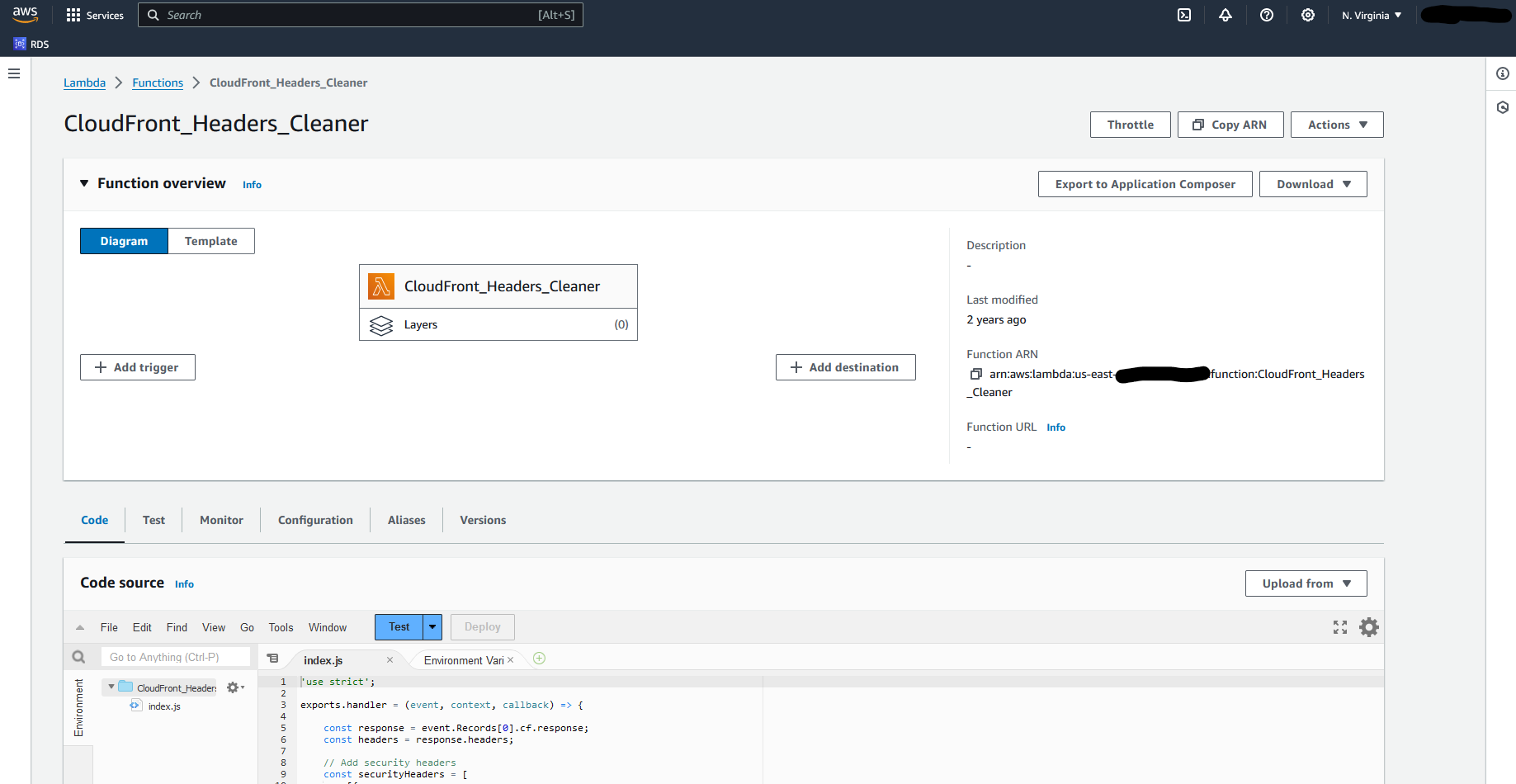
Task: Open the Go menu in editor
Action: (247, 627)
